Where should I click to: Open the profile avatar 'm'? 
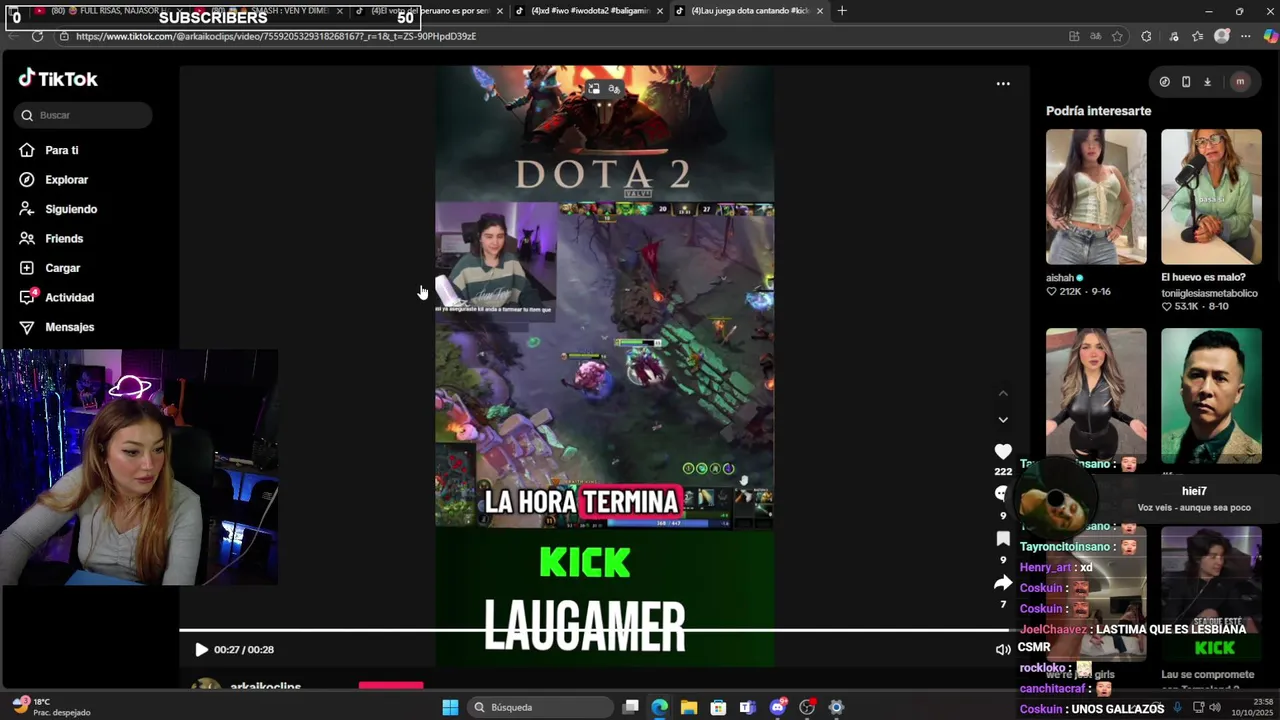point(1240,82)
